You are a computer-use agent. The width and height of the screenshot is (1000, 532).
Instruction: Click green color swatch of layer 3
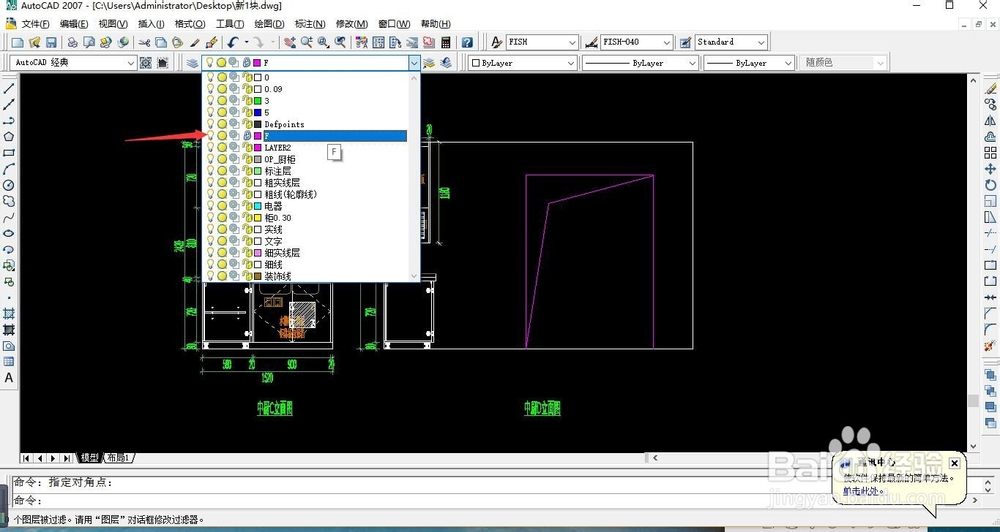[x=258, y=101]
